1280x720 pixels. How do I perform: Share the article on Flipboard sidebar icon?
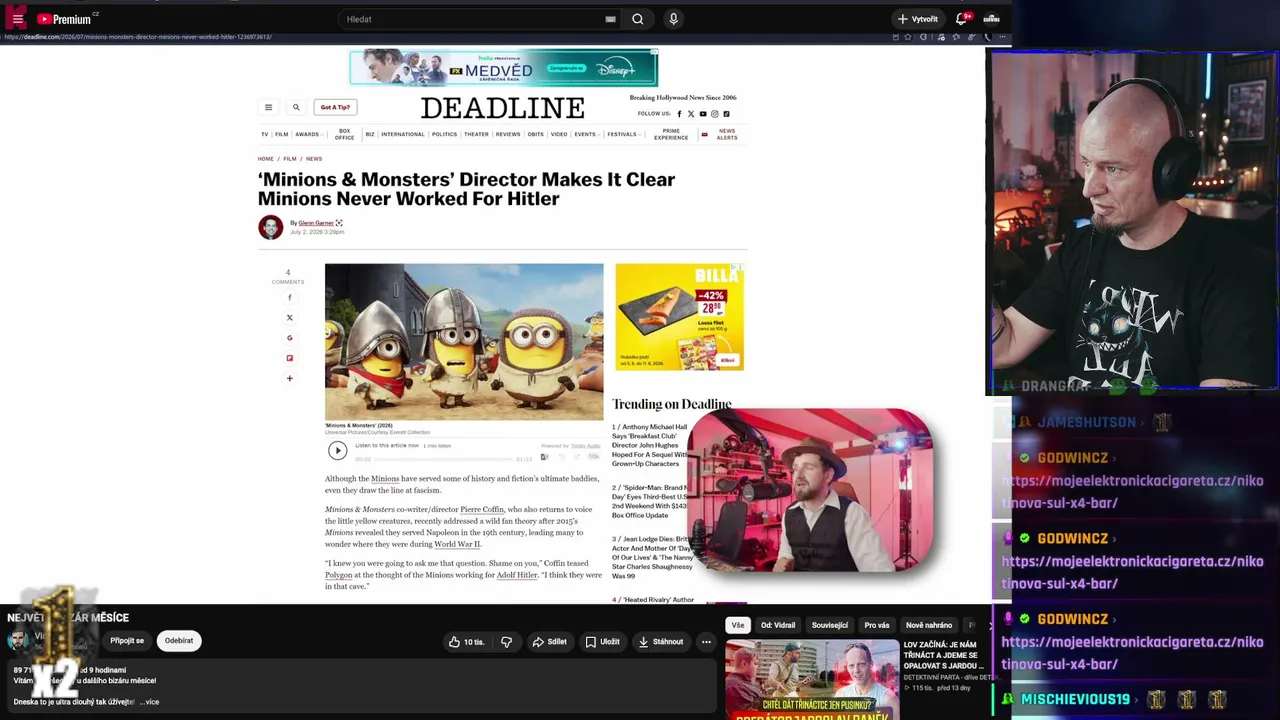(x=290, y=358)
